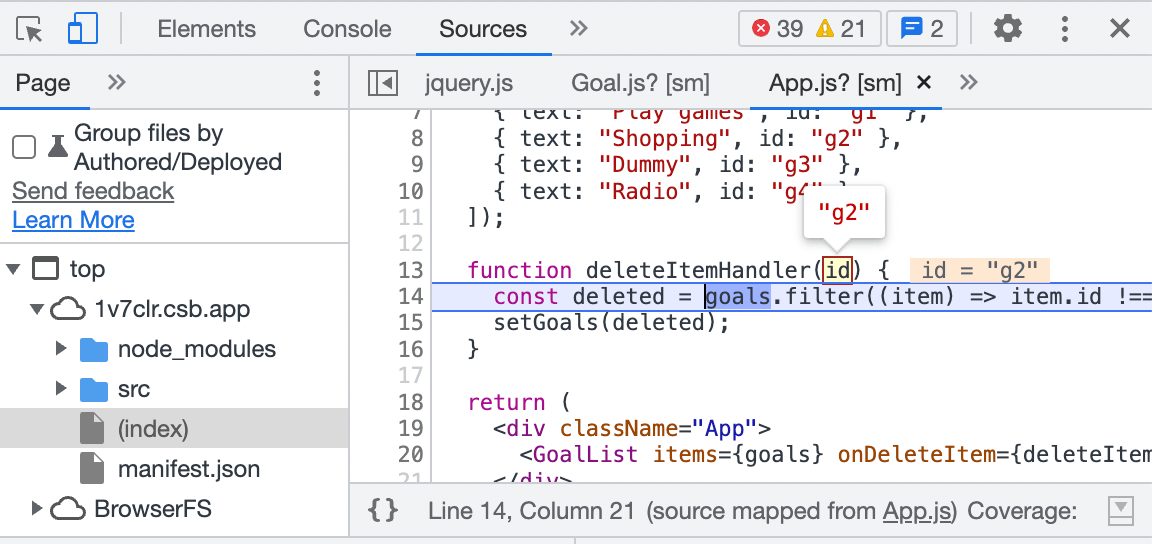Hide the navigator sidebar toggle icon
This screenshot has height=544, width=1152.
coord(383,83)
